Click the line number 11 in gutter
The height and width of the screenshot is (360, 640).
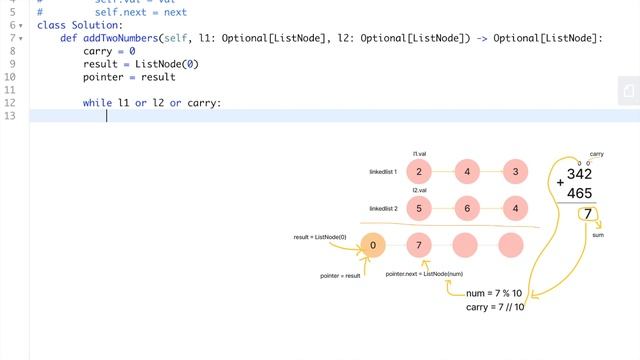tap(10, 90)
